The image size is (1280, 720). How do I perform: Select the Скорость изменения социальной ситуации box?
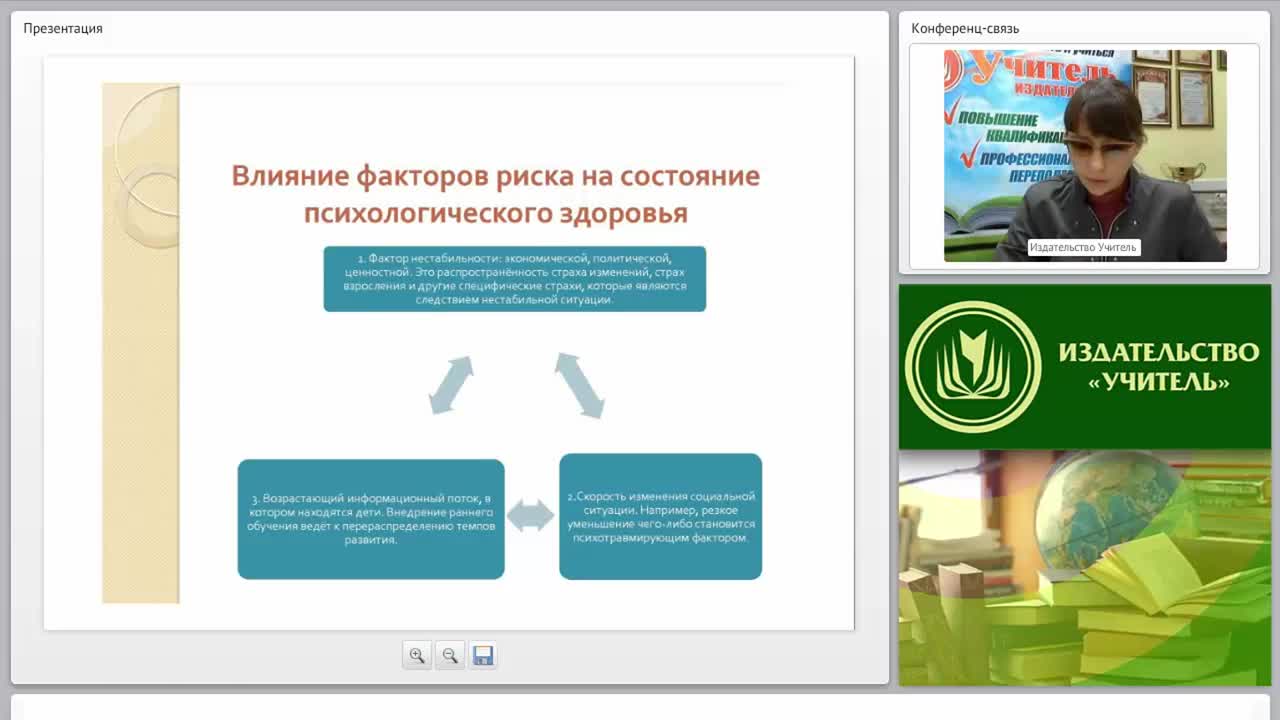[661, 517]
